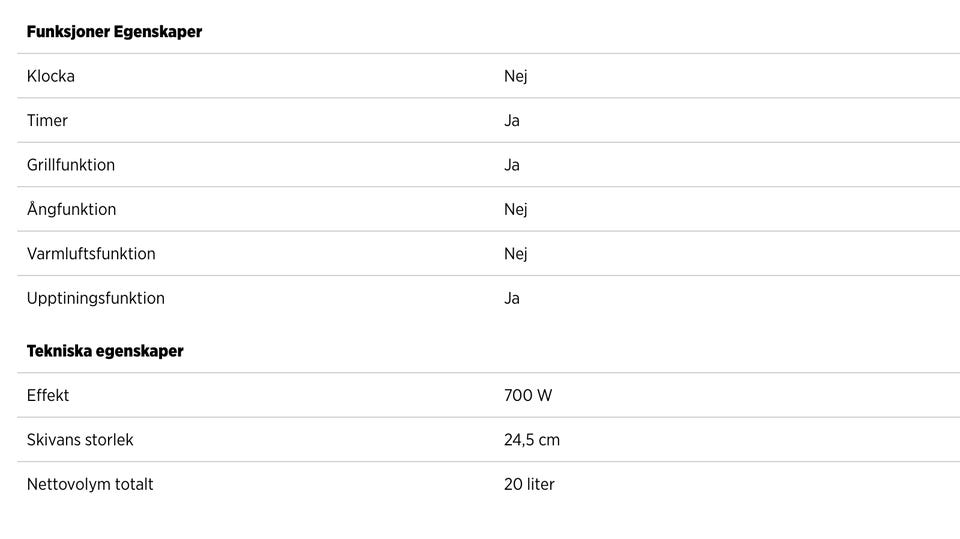
Task: Click the 'Ja' value beside Timer
Action: coord(512,121)
